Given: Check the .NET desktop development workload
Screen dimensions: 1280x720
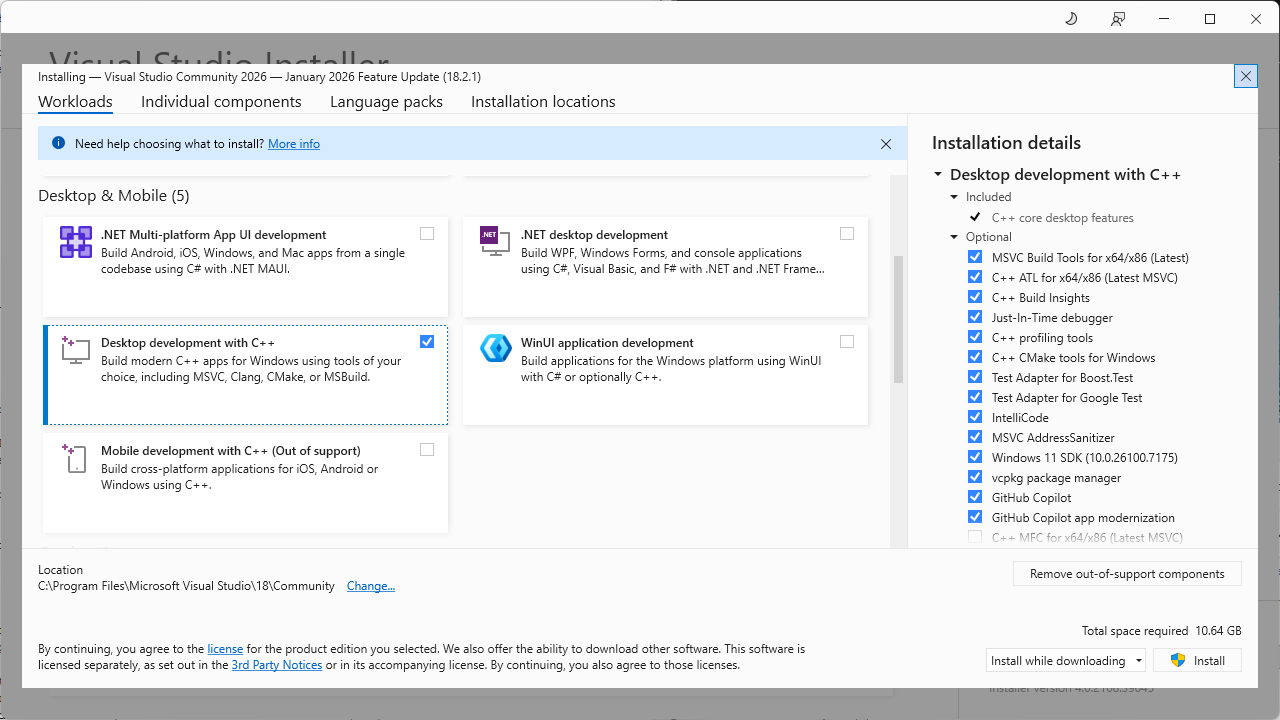Looking at the screenshot, I should (847, 234).
